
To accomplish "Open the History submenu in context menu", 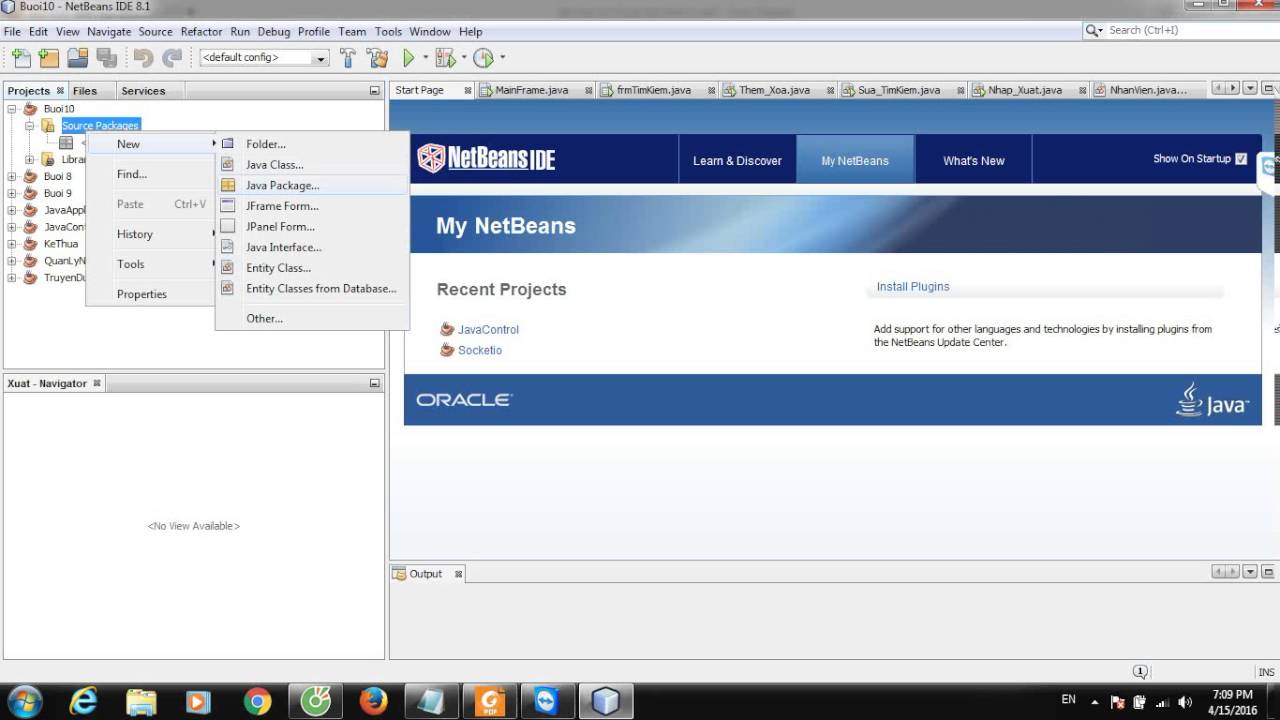I will click(x=151, y=234).
